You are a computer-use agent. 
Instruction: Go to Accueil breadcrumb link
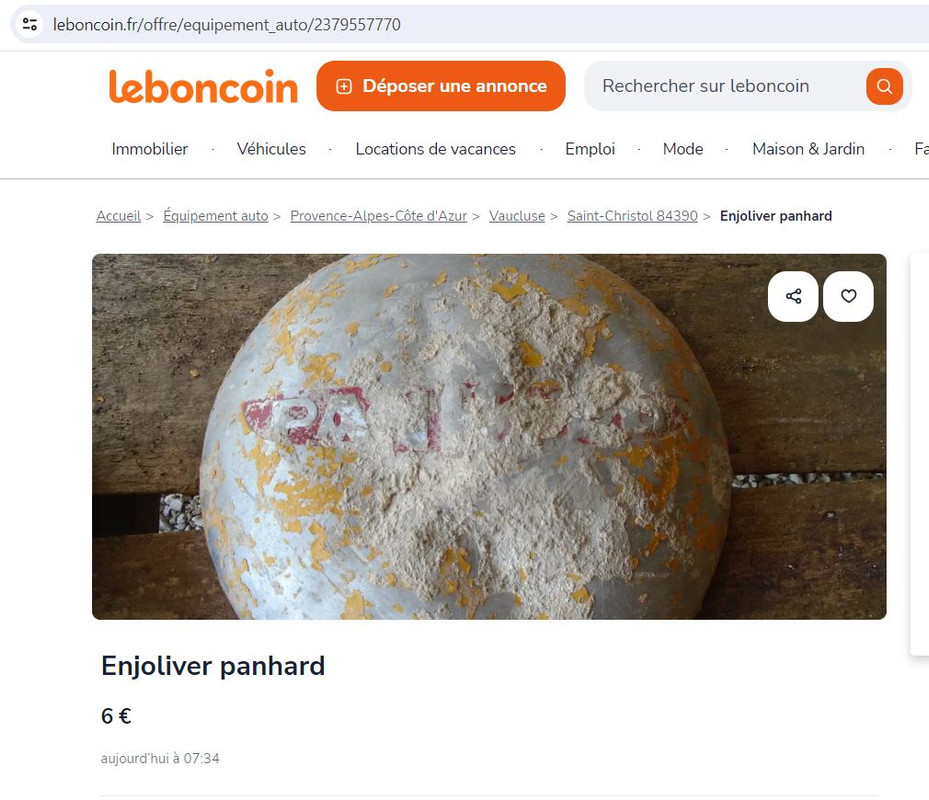[x=118, y=216]
